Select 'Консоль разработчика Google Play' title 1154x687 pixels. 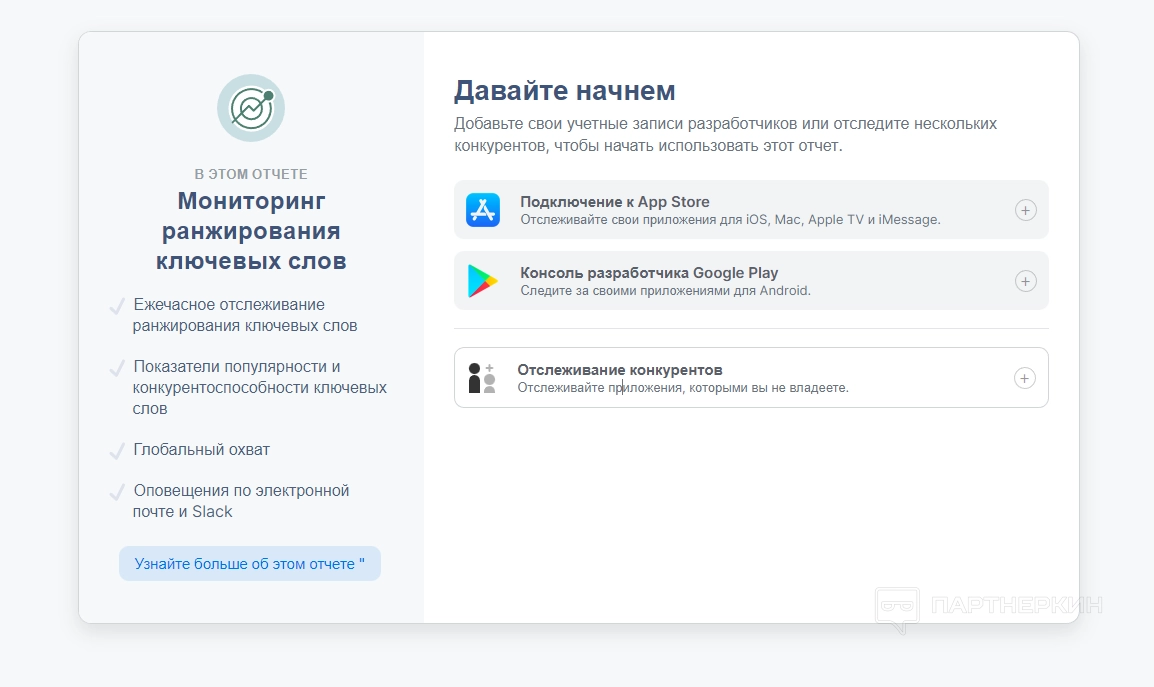click(x=649, y=272)
